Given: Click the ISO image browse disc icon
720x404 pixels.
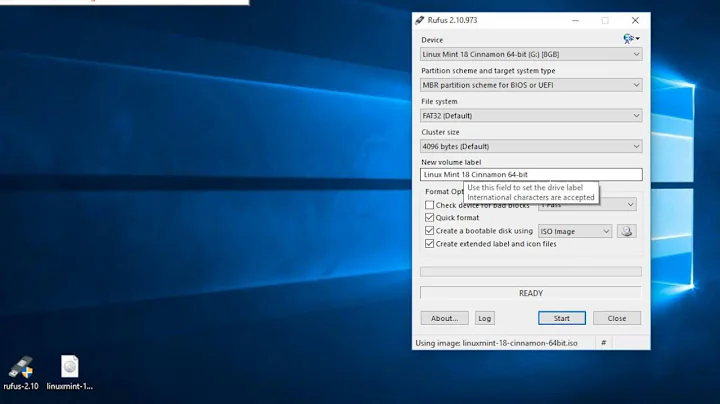Looking at the screenshot, I should click(x=627, y=231).
